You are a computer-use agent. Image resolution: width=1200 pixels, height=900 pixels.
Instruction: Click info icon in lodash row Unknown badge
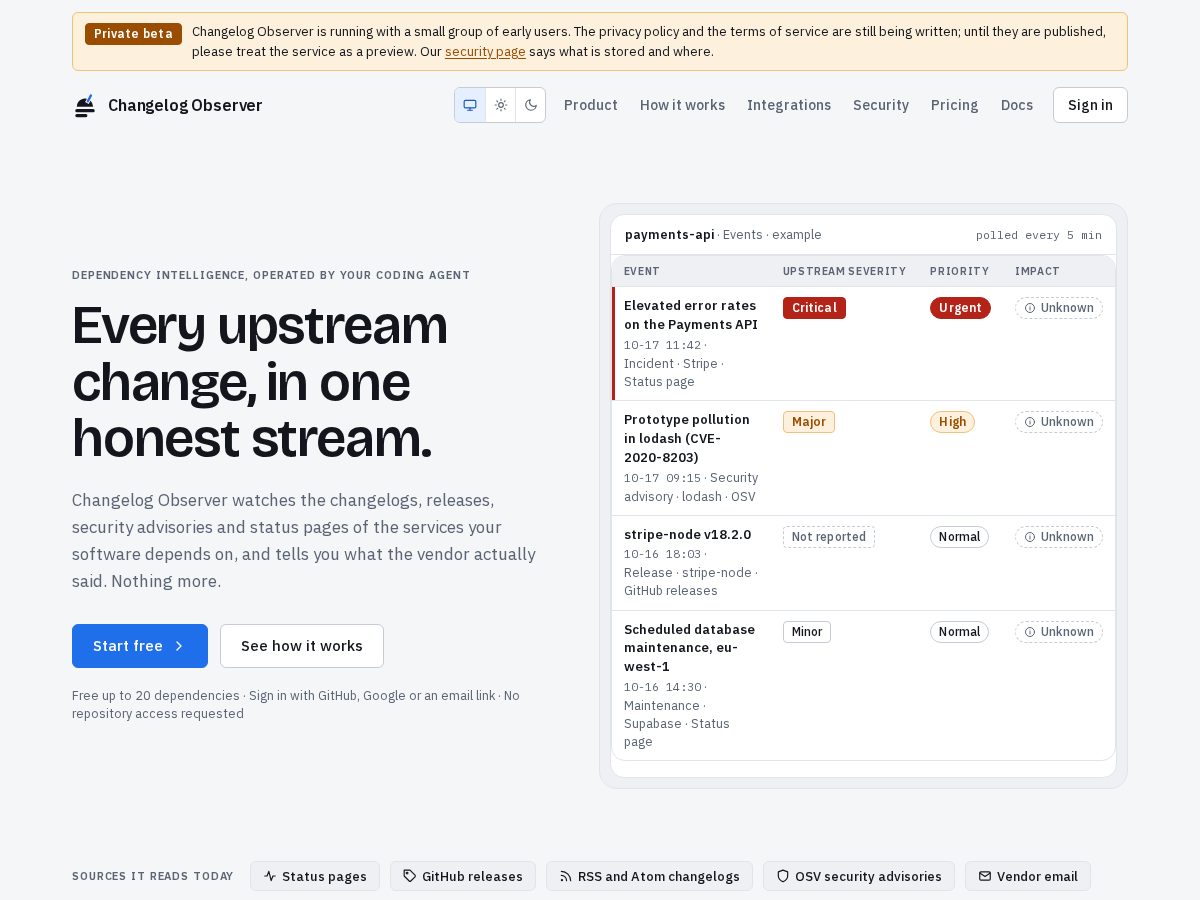click(1030, 422)
